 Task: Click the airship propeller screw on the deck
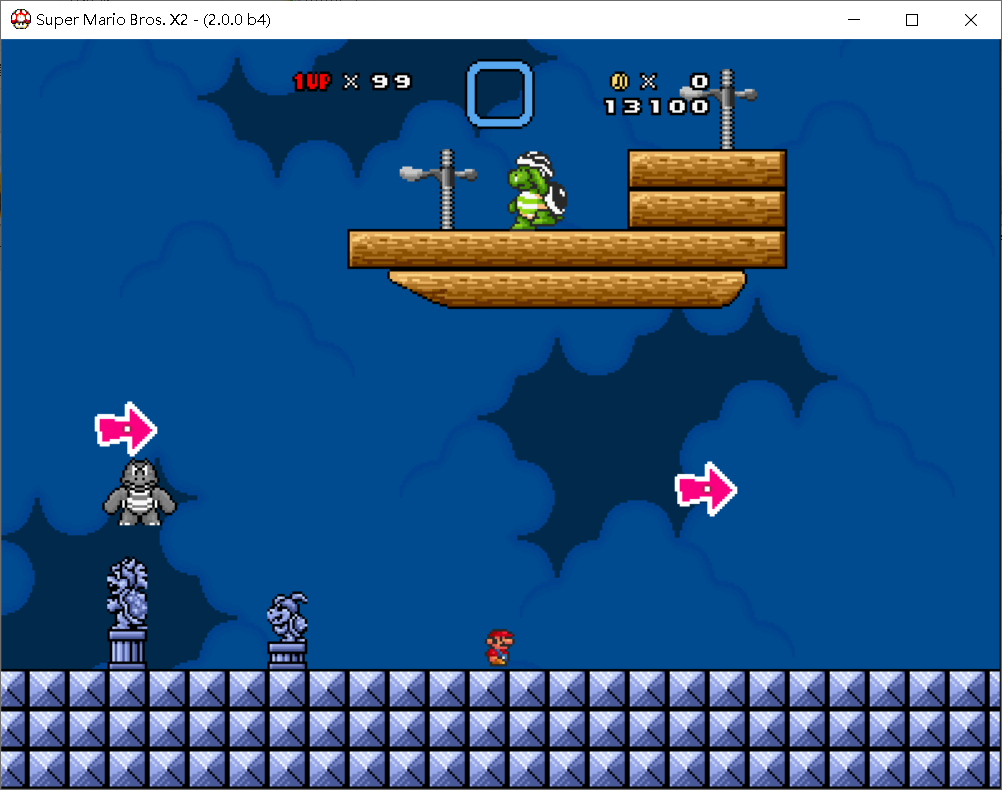pos(439,189)
